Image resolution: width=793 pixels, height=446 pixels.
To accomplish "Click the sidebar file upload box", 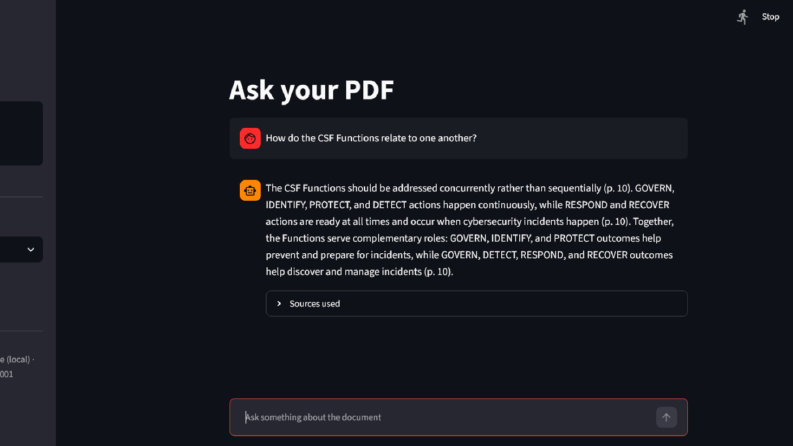I will pos(21,133).
